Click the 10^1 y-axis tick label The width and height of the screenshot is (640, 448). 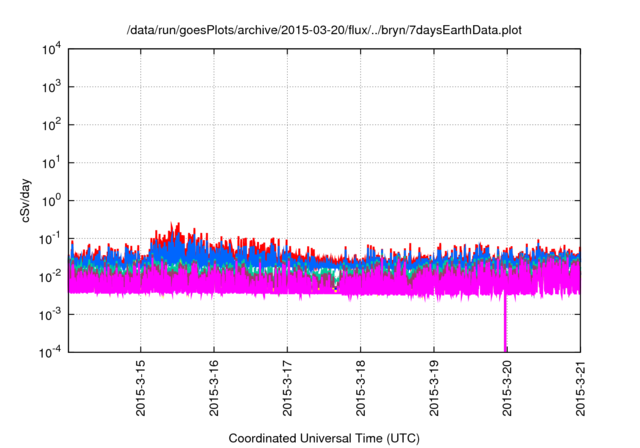point(51,163)
